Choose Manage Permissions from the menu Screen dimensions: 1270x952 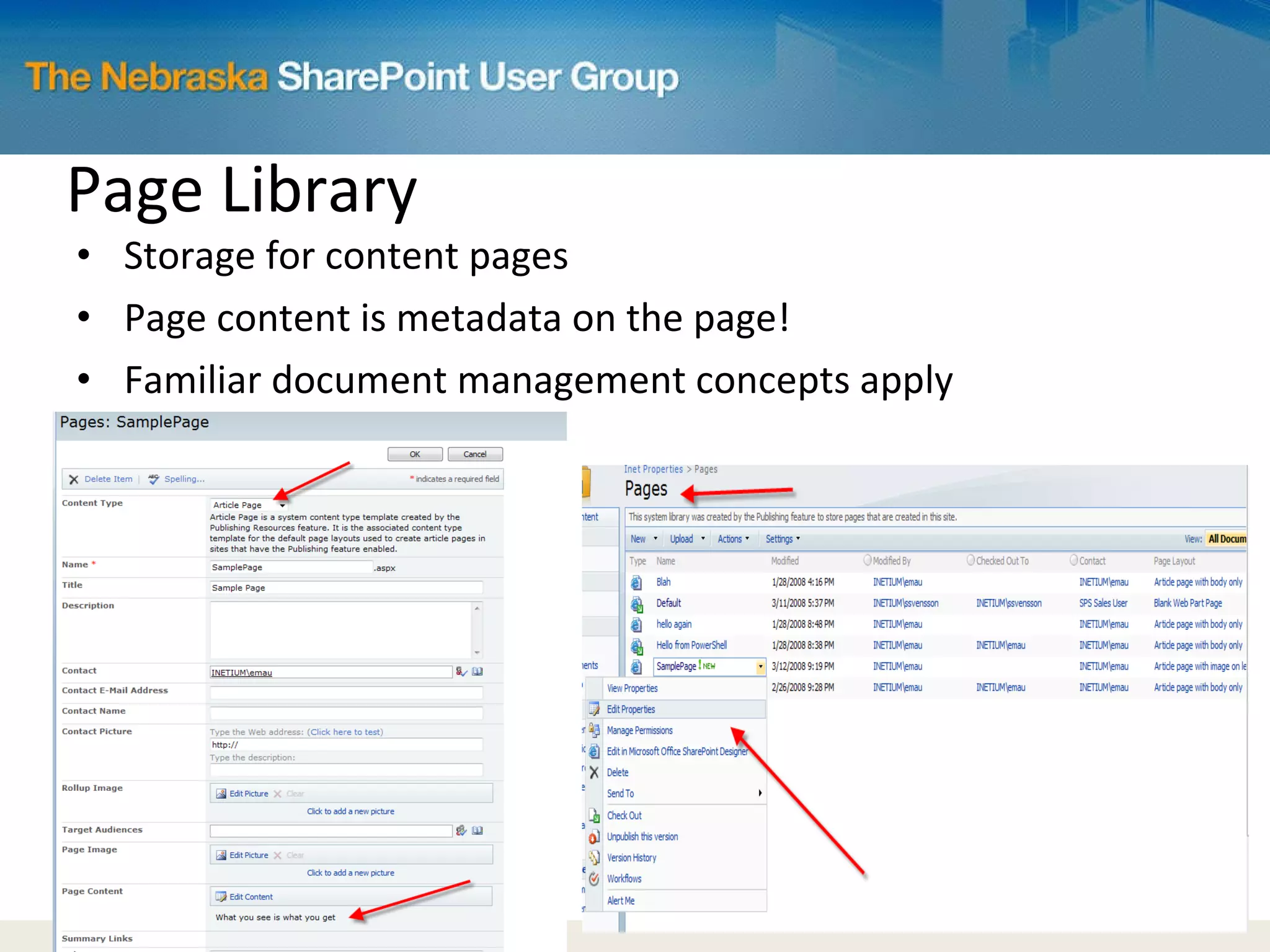point(639,731)
